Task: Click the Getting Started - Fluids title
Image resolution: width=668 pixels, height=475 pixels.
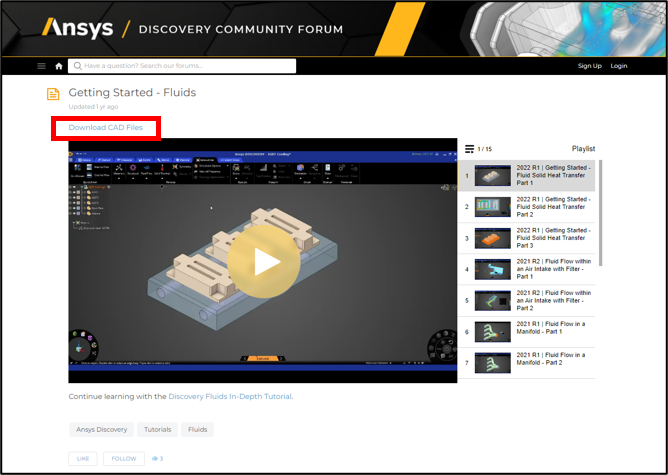Action: [132, 92]
